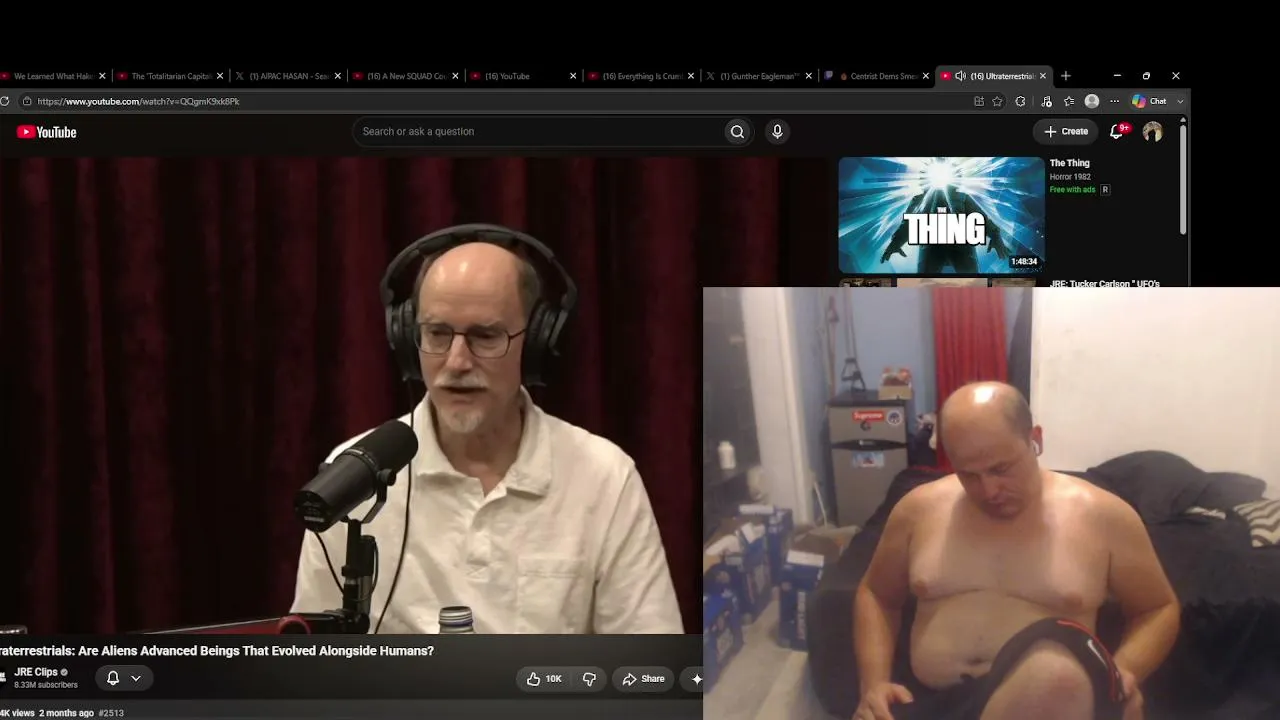The width and height of the screenshot is (1280, 720).
Task: Close the AIPAC HASAN tab
Action: (x=337, y=76)
